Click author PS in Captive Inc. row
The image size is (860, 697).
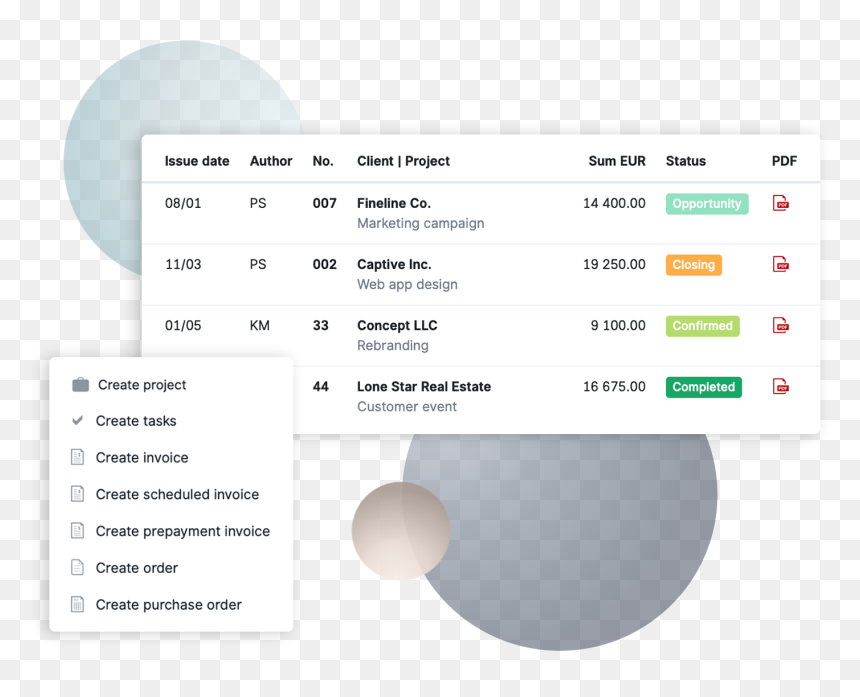click(258, 264)
